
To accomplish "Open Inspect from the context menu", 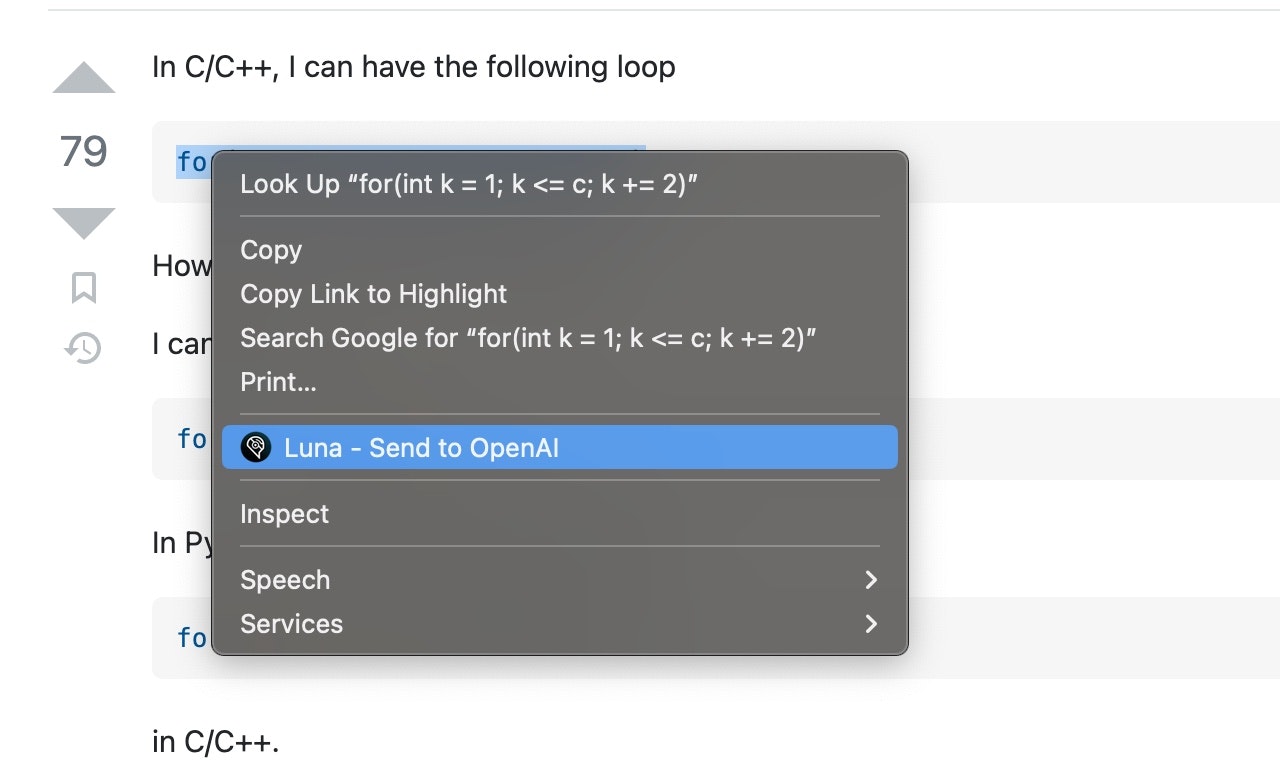I will tap(284, 514).
